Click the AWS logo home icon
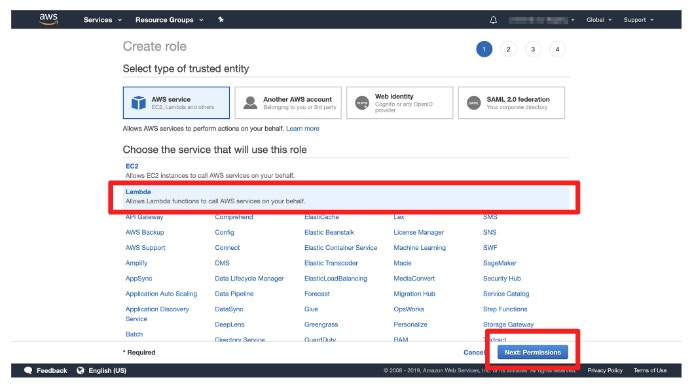 pos(48,19)
